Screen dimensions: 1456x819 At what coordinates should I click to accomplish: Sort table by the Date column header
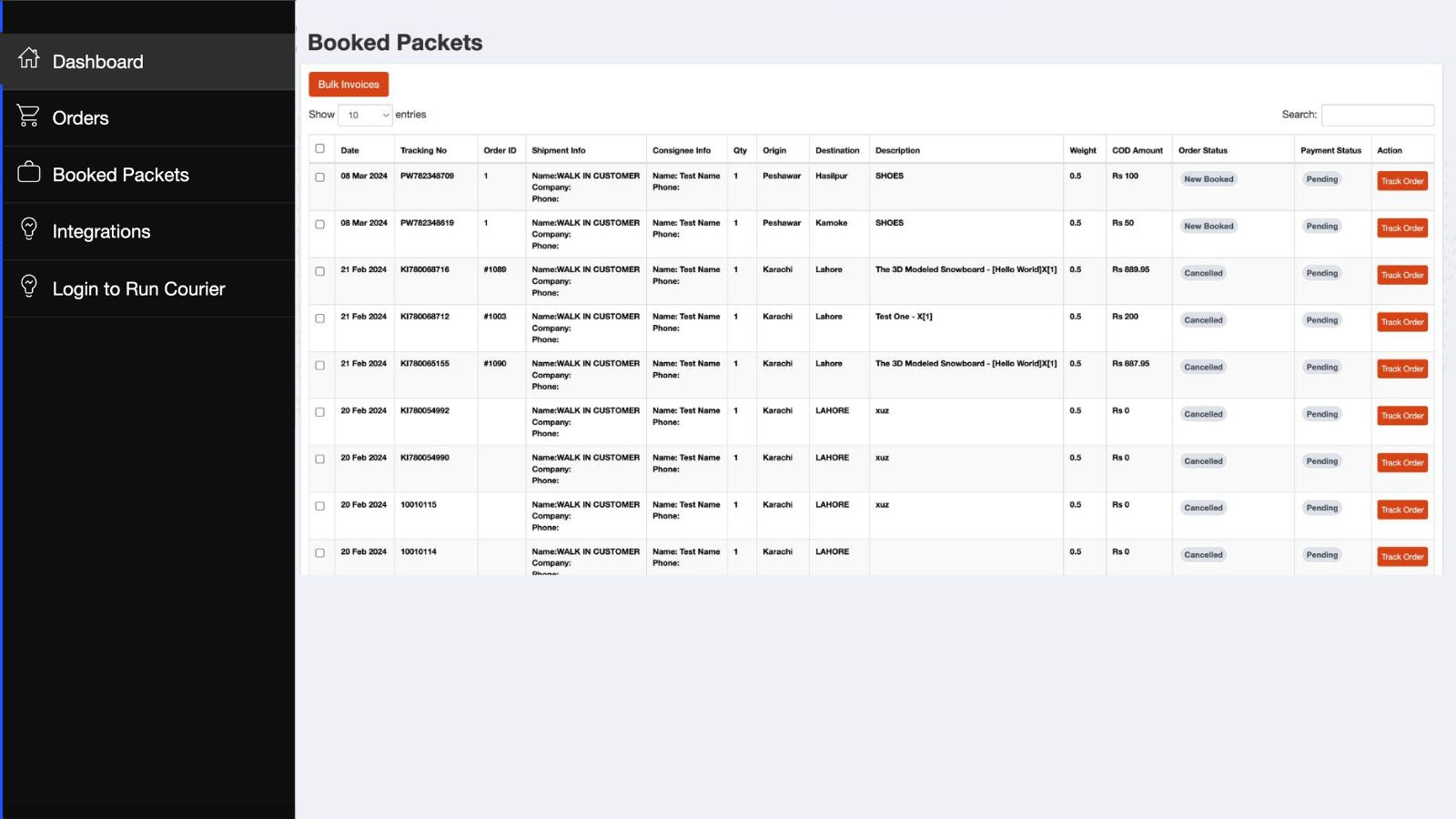click(350, 151)
